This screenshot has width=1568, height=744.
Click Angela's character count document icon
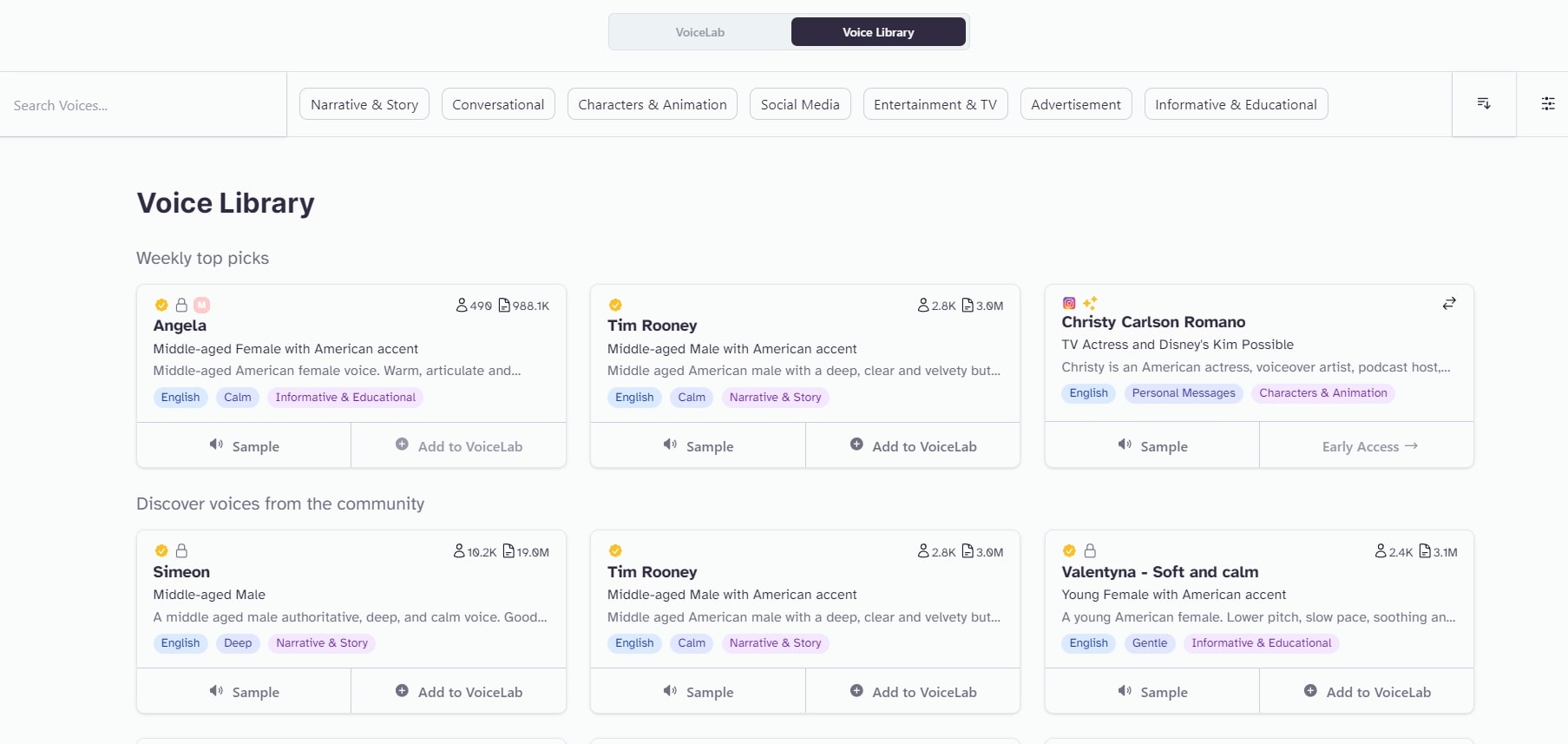point(504,305)
